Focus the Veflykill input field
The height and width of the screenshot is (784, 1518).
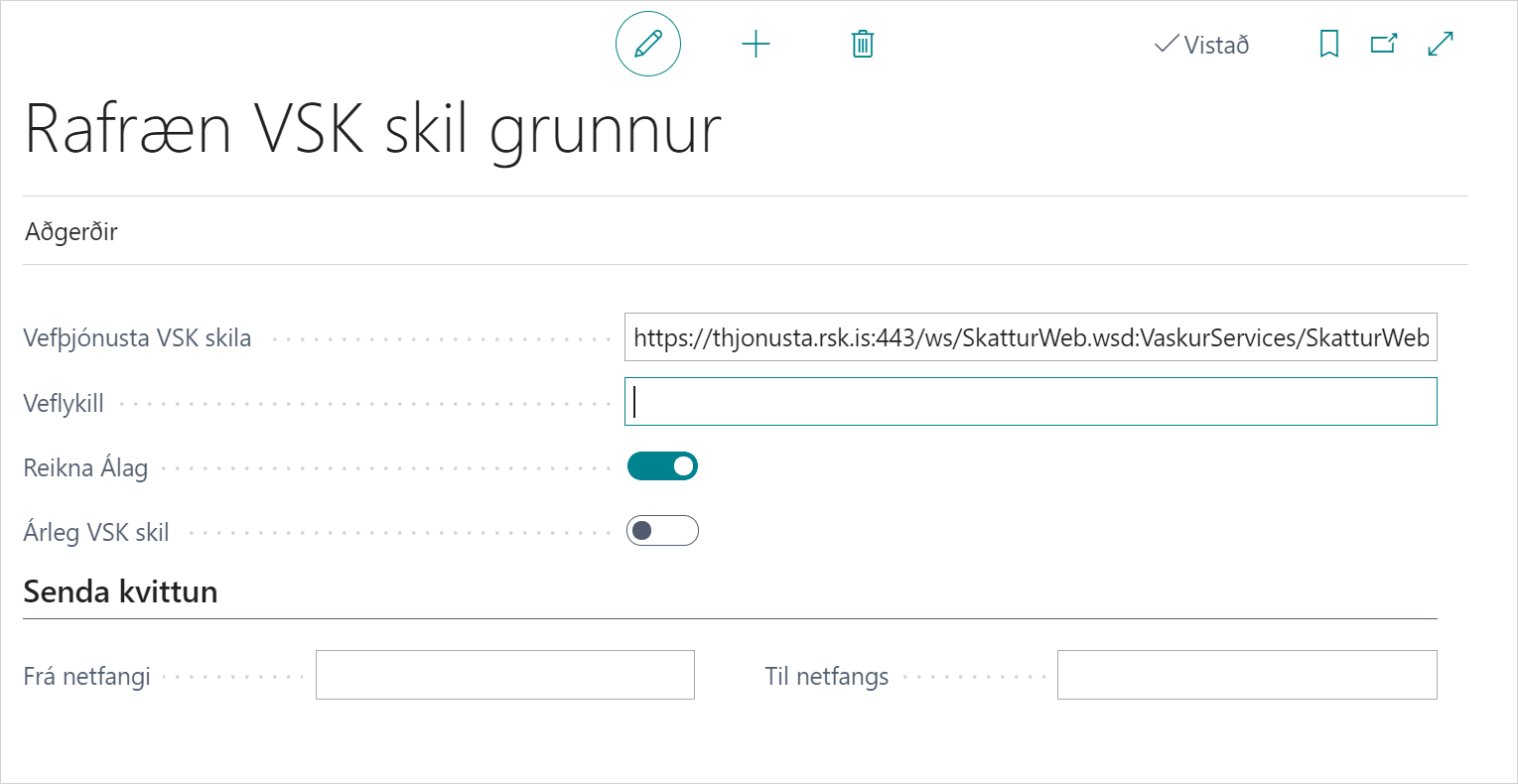tap(1030, 402)
